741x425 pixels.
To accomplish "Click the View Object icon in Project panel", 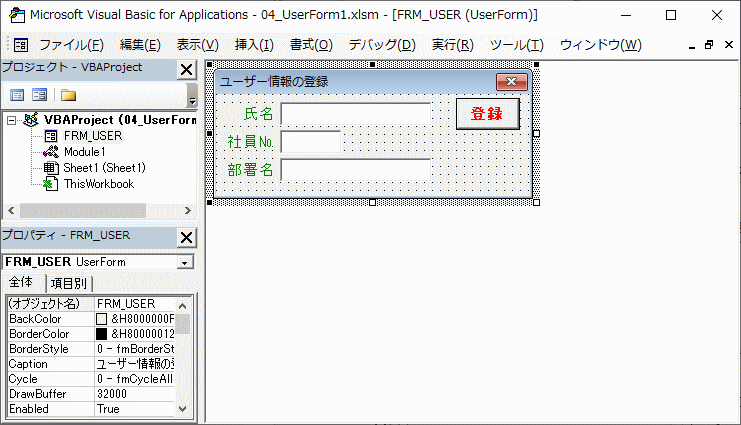I will tap(39, 95).
